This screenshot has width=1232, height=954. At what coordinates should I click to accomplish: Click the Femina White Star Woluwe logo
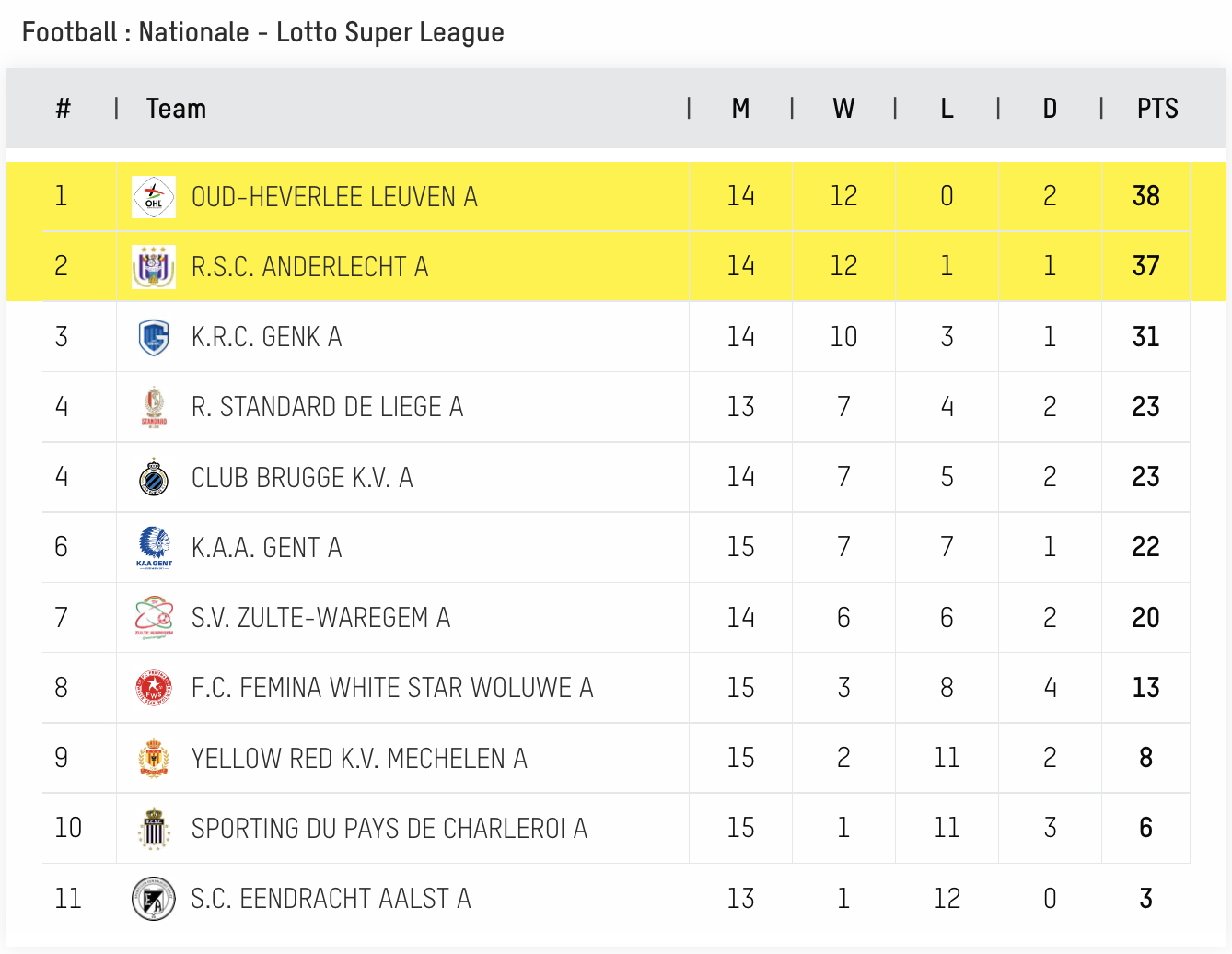tap(154, 688)
